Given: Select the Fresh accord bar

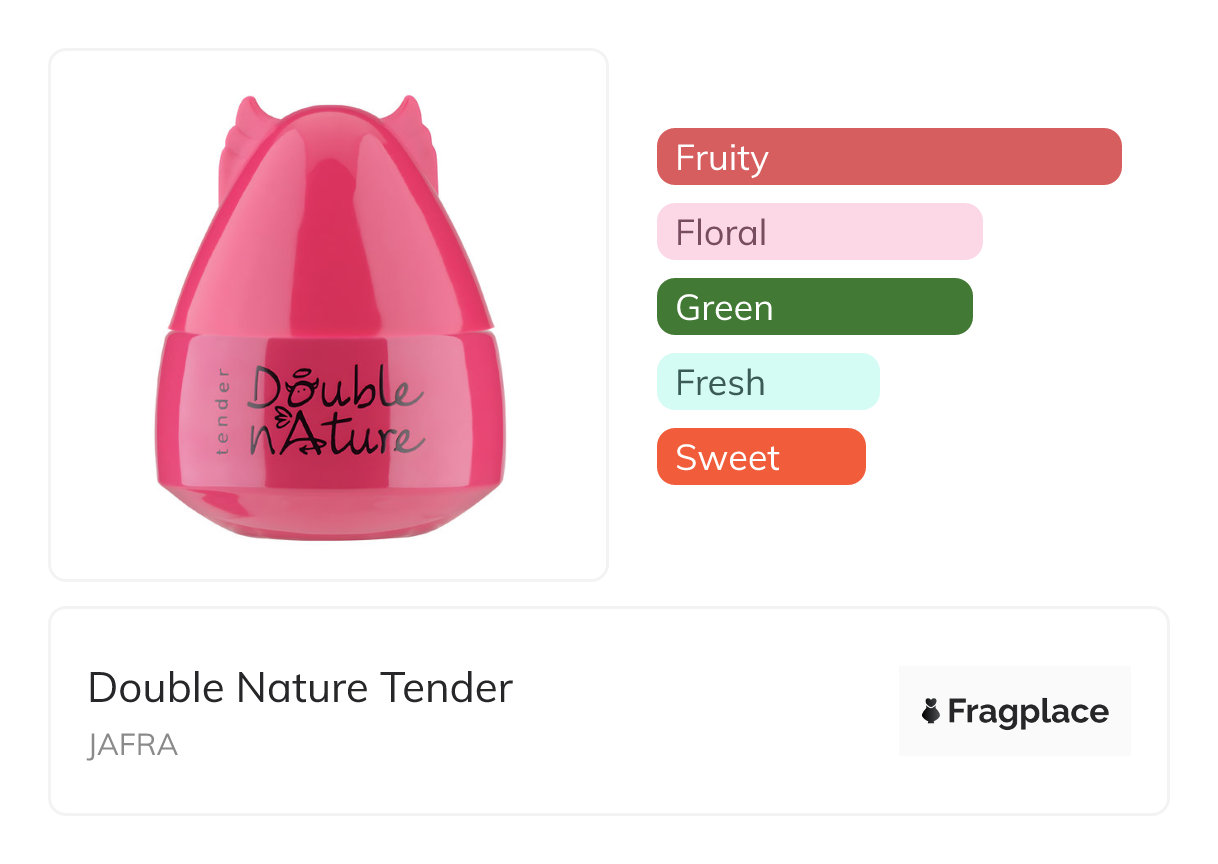Looking at the screenshot, I should coord(767,382).
